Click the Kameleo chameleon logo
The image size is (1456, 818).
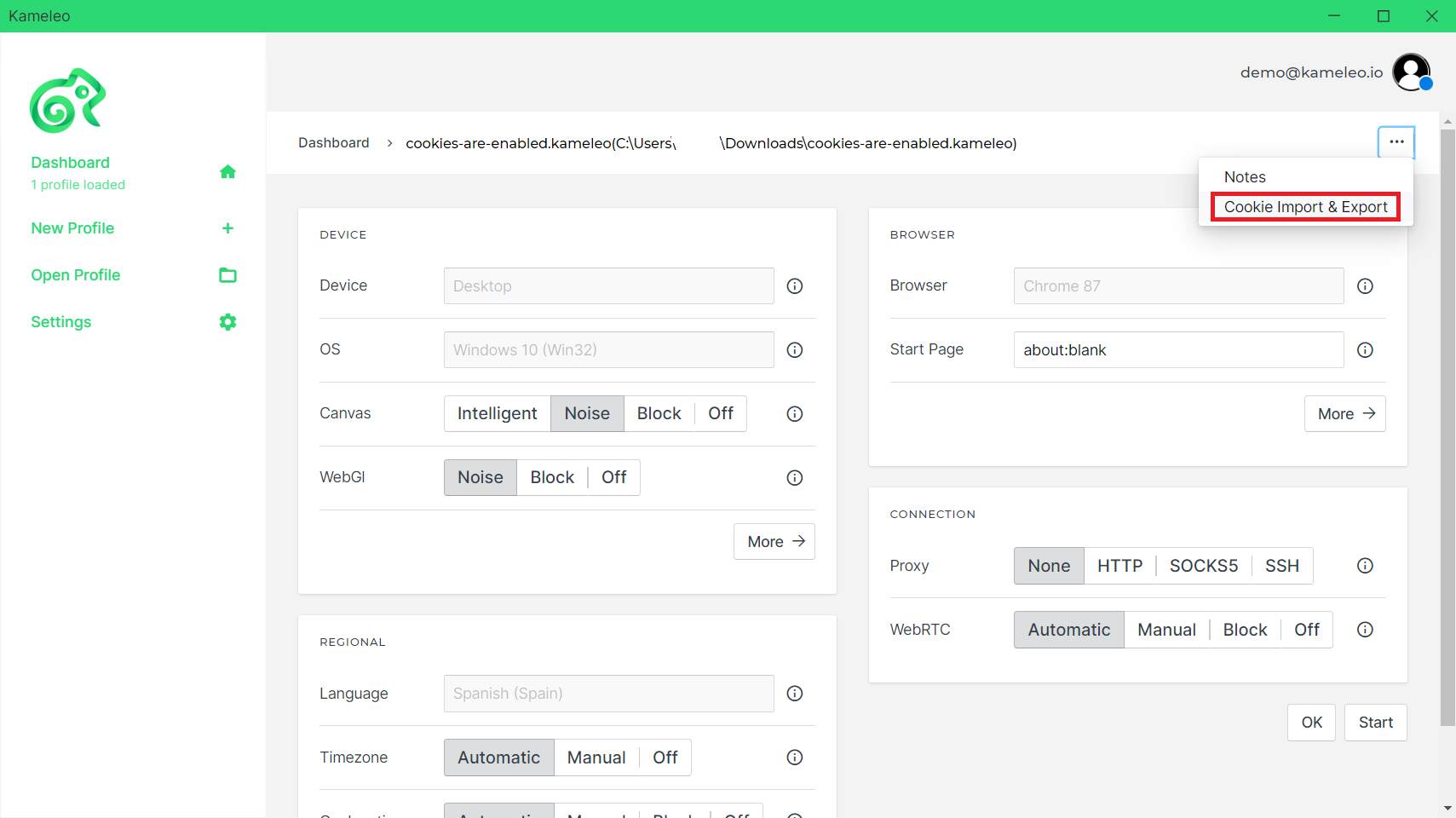[68, 101]
